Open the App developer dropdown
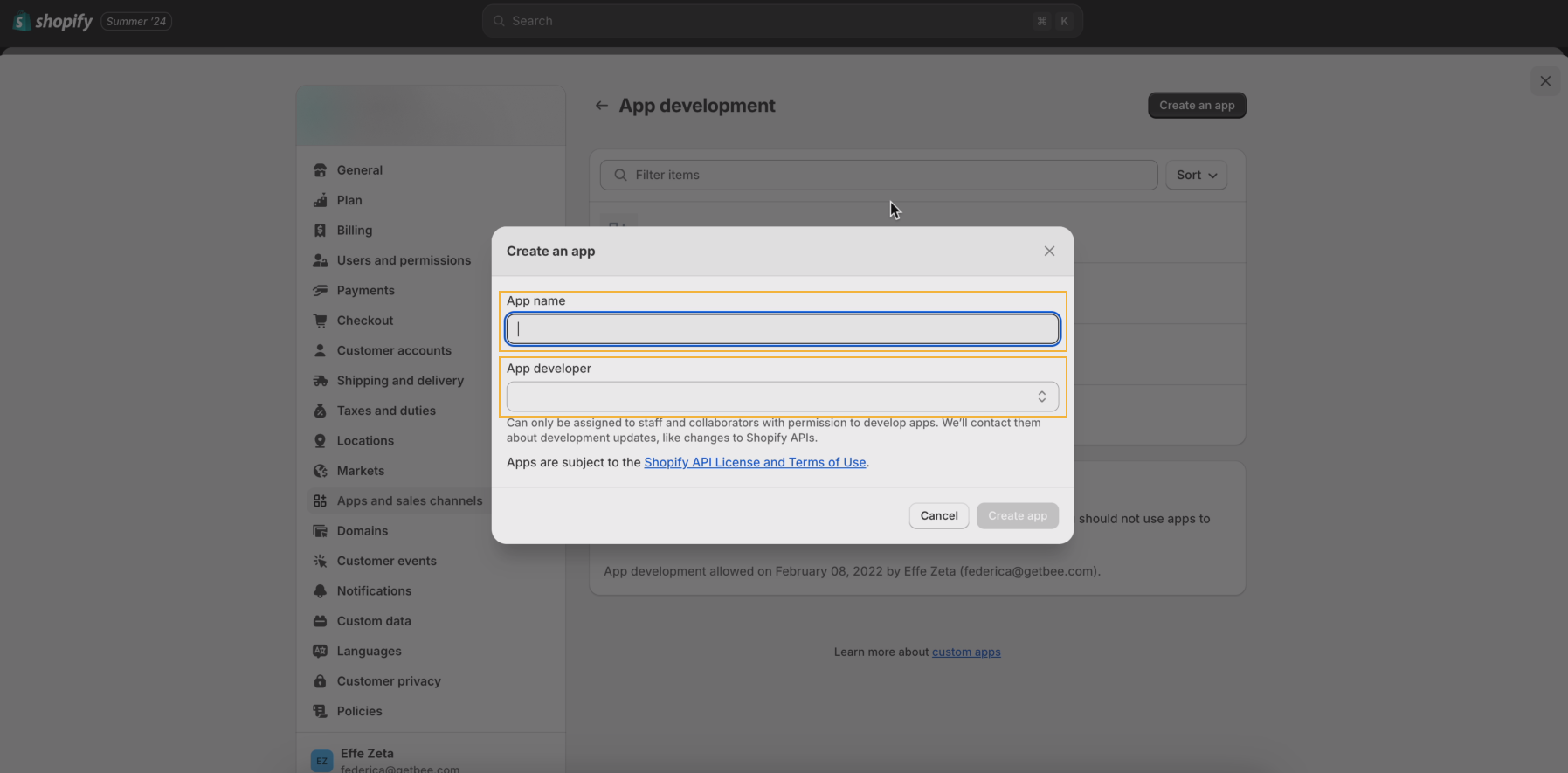 783,397
